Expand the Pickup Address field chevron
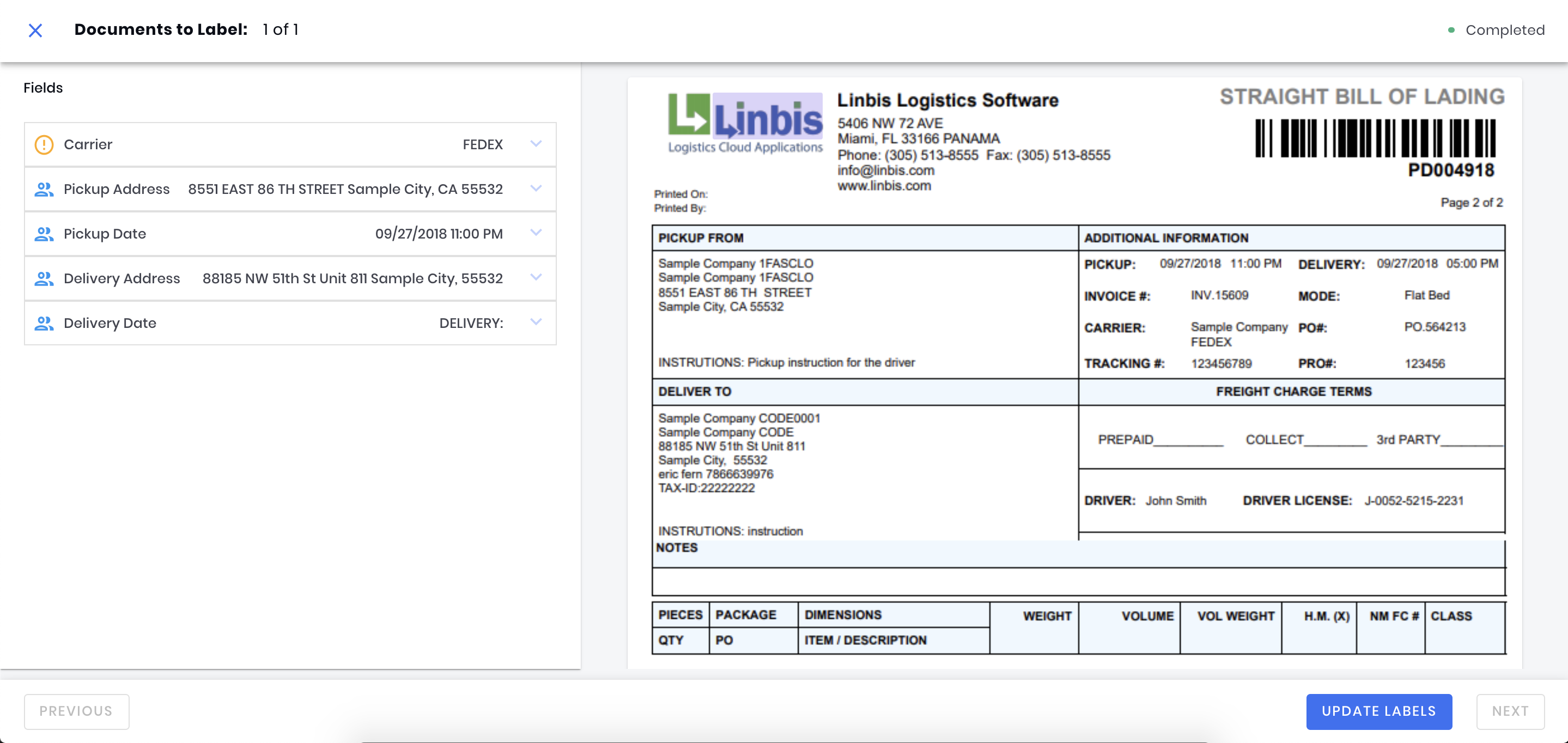Screen dimensions: 1568x743 [x=536, y=188]
